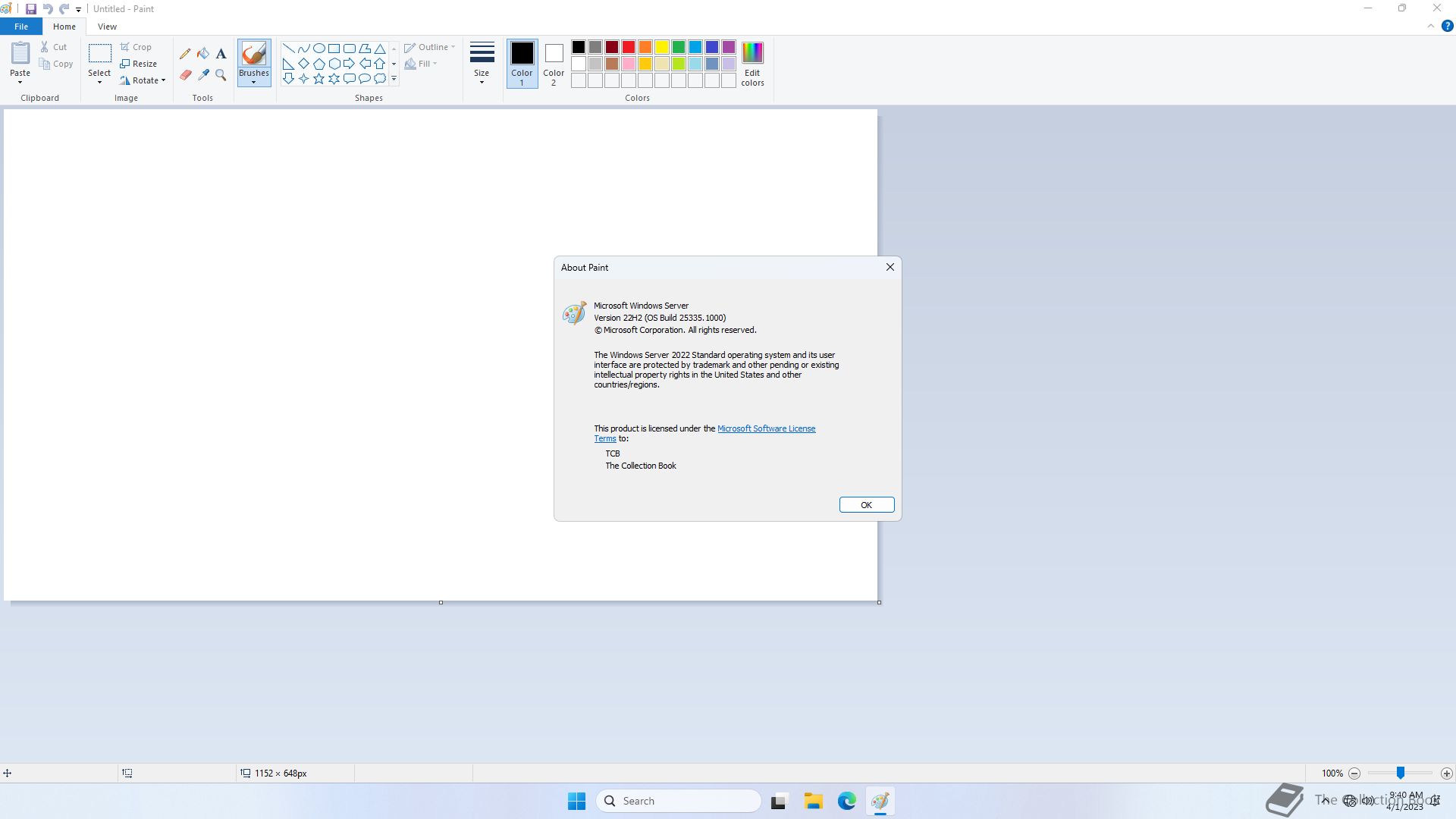Open the shape Fill dropdown
1456x819 pixels.
click(x=421, y=64)
